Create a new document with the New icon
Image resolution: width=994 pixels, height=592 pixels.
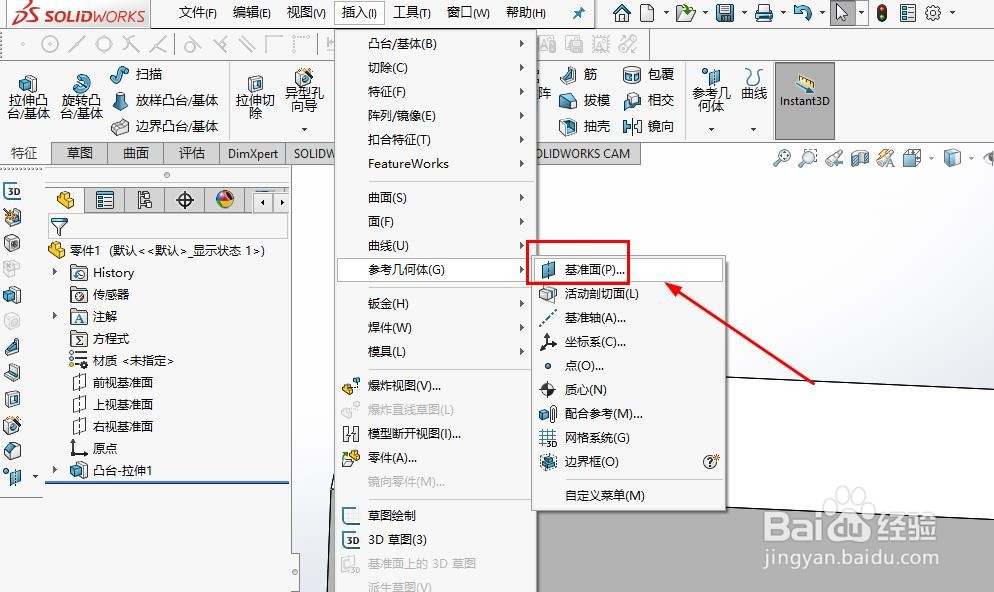click(x=647, y=13)
